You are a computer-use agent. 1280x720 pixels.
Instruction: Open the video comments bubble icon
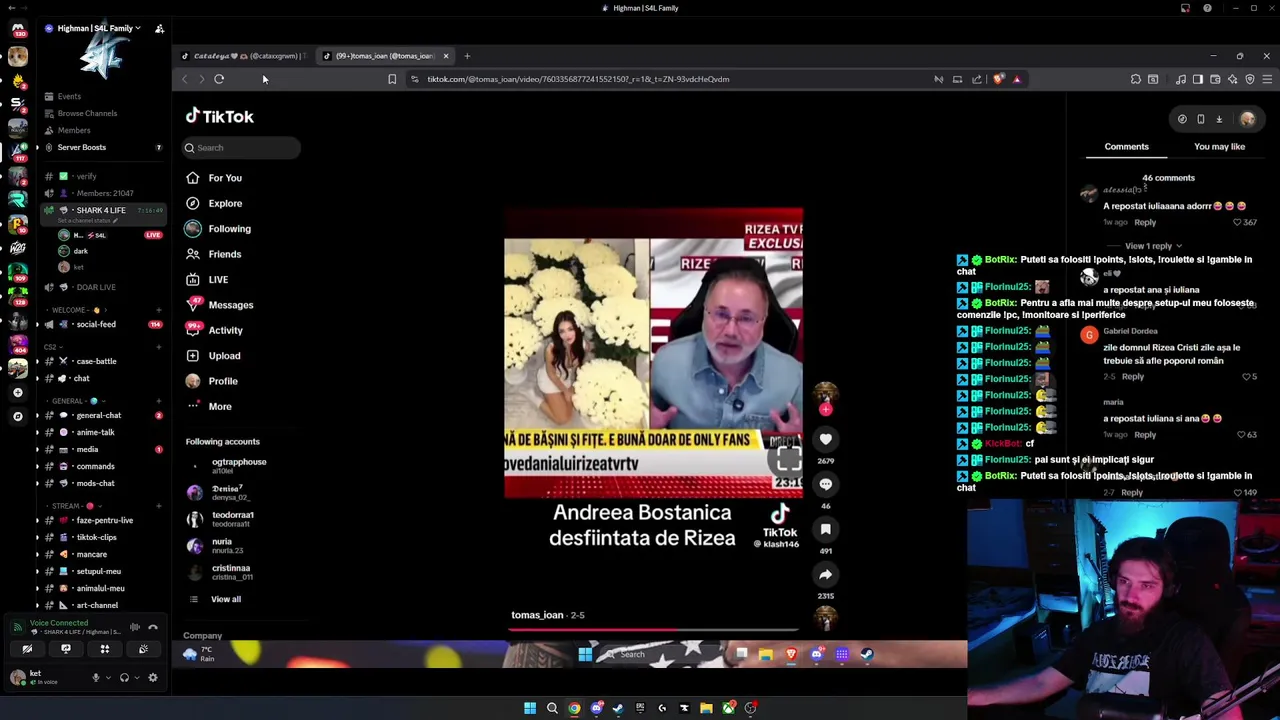click(826, 484)
